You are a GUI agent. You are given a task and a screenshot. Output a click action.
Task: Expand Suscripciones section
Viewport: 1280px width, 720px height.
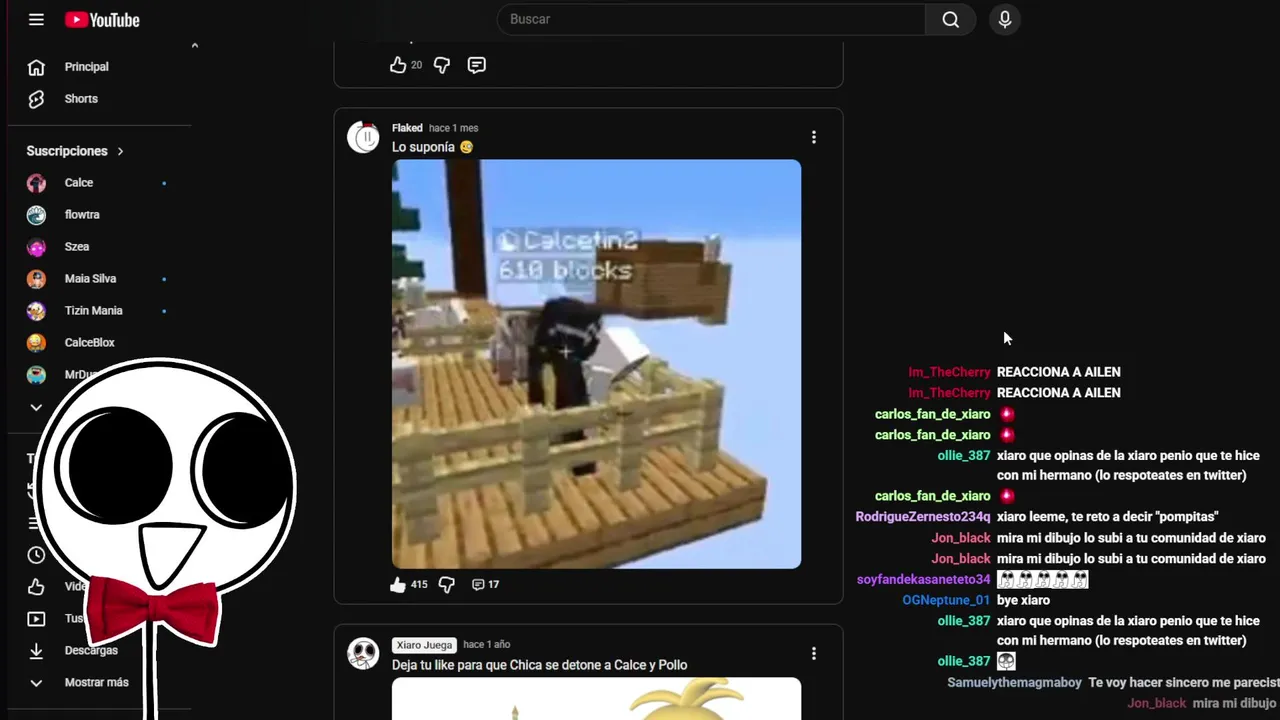click(x=76, y=151)
